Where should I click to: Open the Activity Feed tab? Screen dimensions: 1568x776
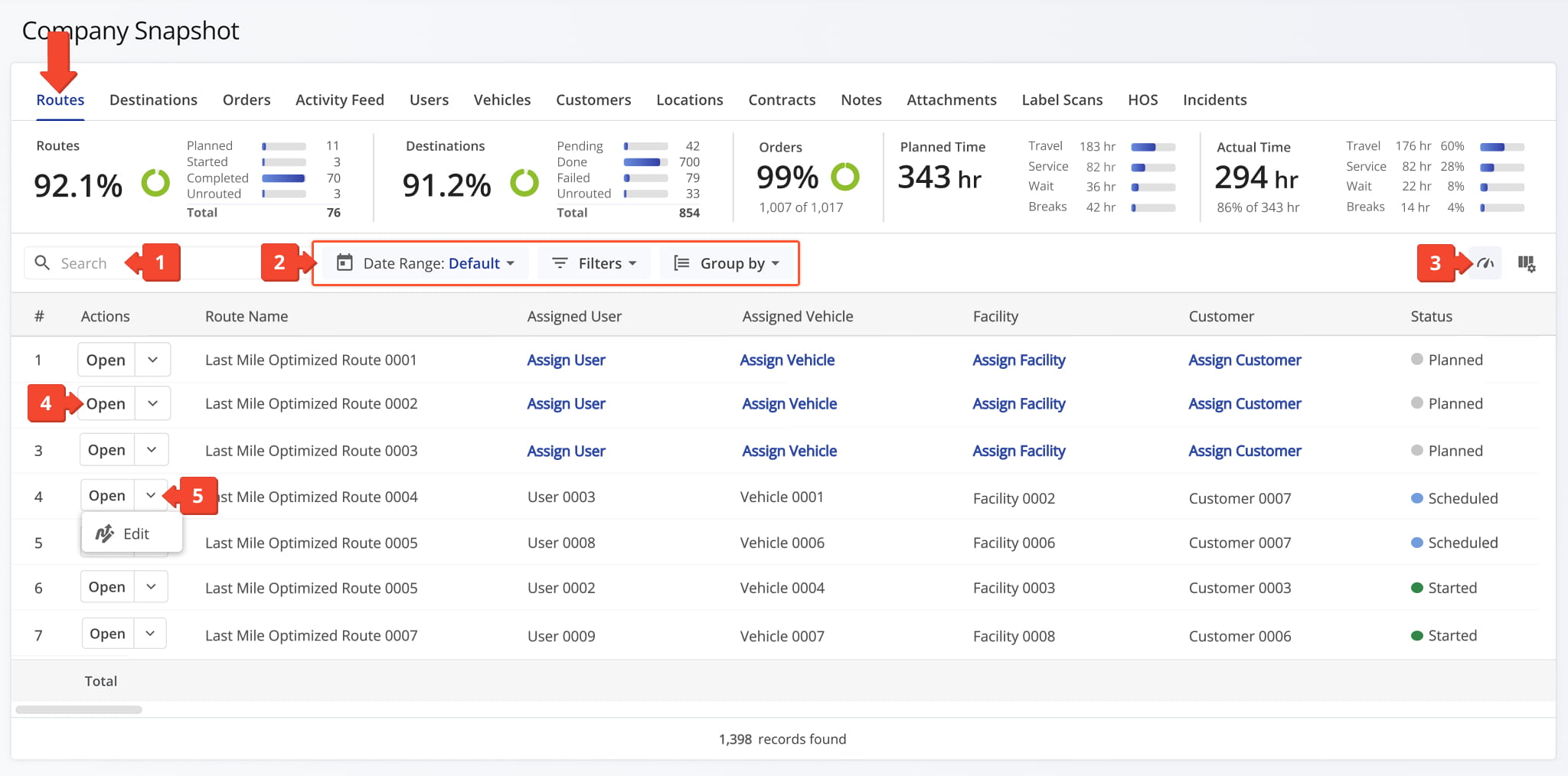coord(340,99)
